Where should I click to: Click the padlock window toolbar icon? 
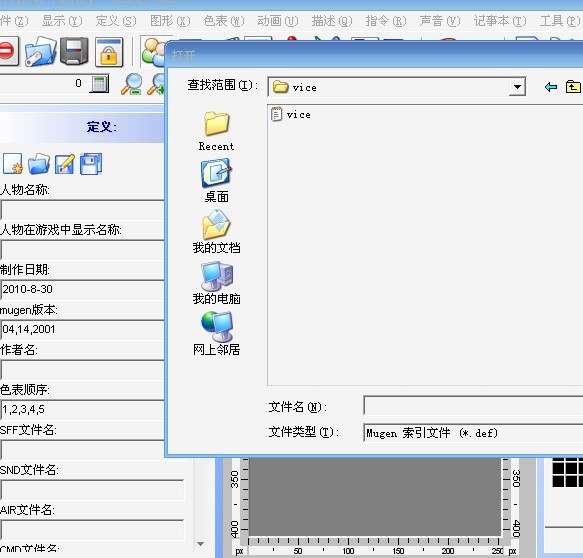pyautogui.click(x=109, y=52)
